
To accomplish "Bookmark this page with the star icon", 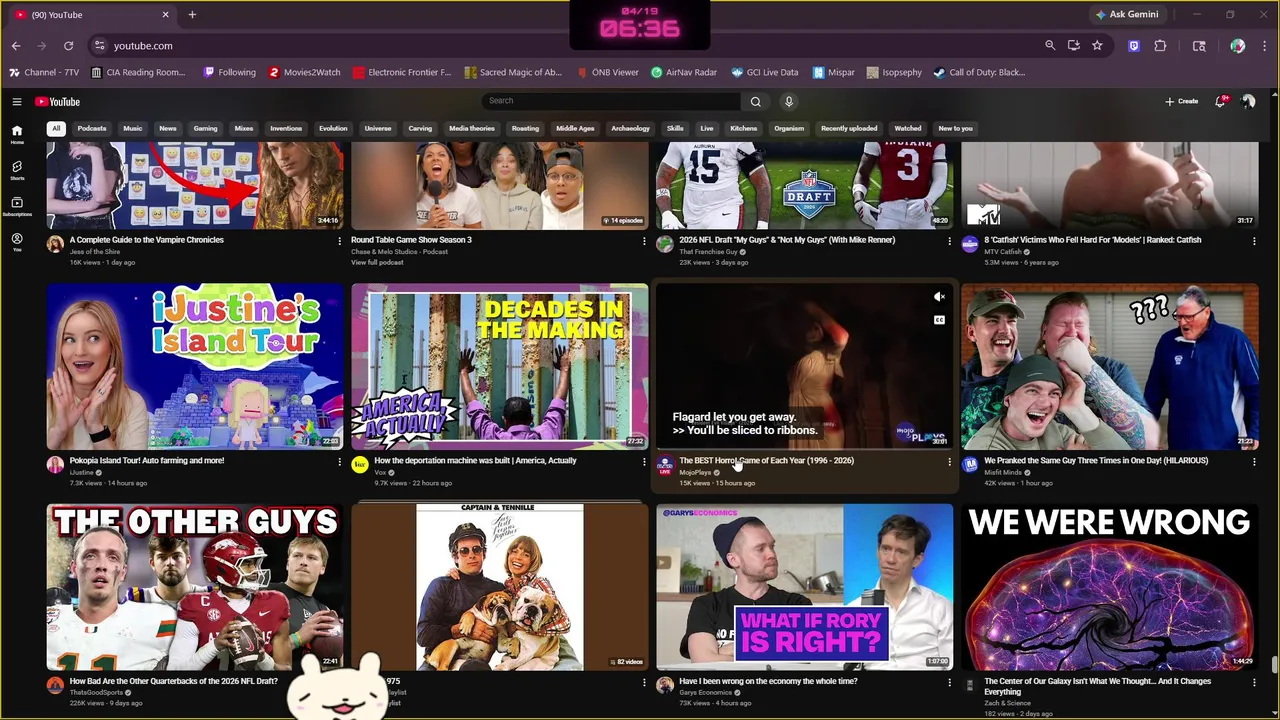I will tap(1097, 45).
